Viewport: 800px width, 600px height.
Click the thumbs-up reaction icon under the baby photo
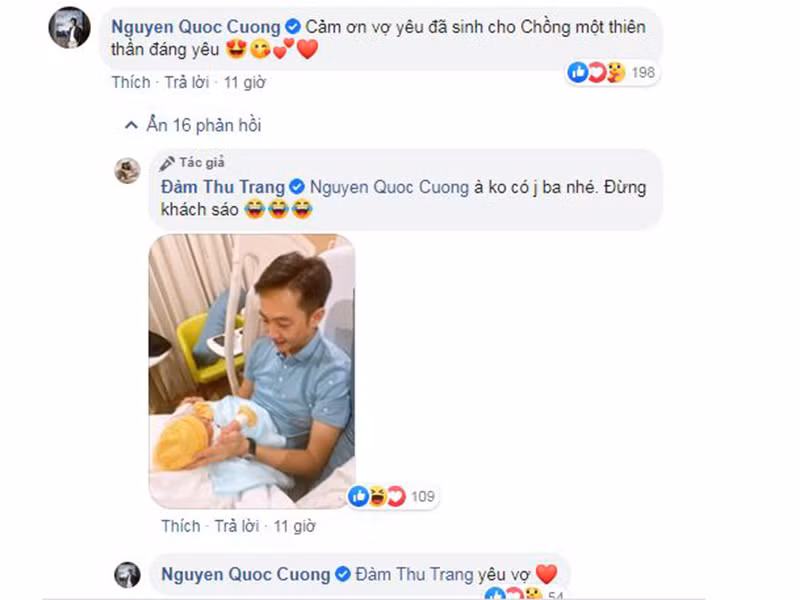tap(358, 495)
